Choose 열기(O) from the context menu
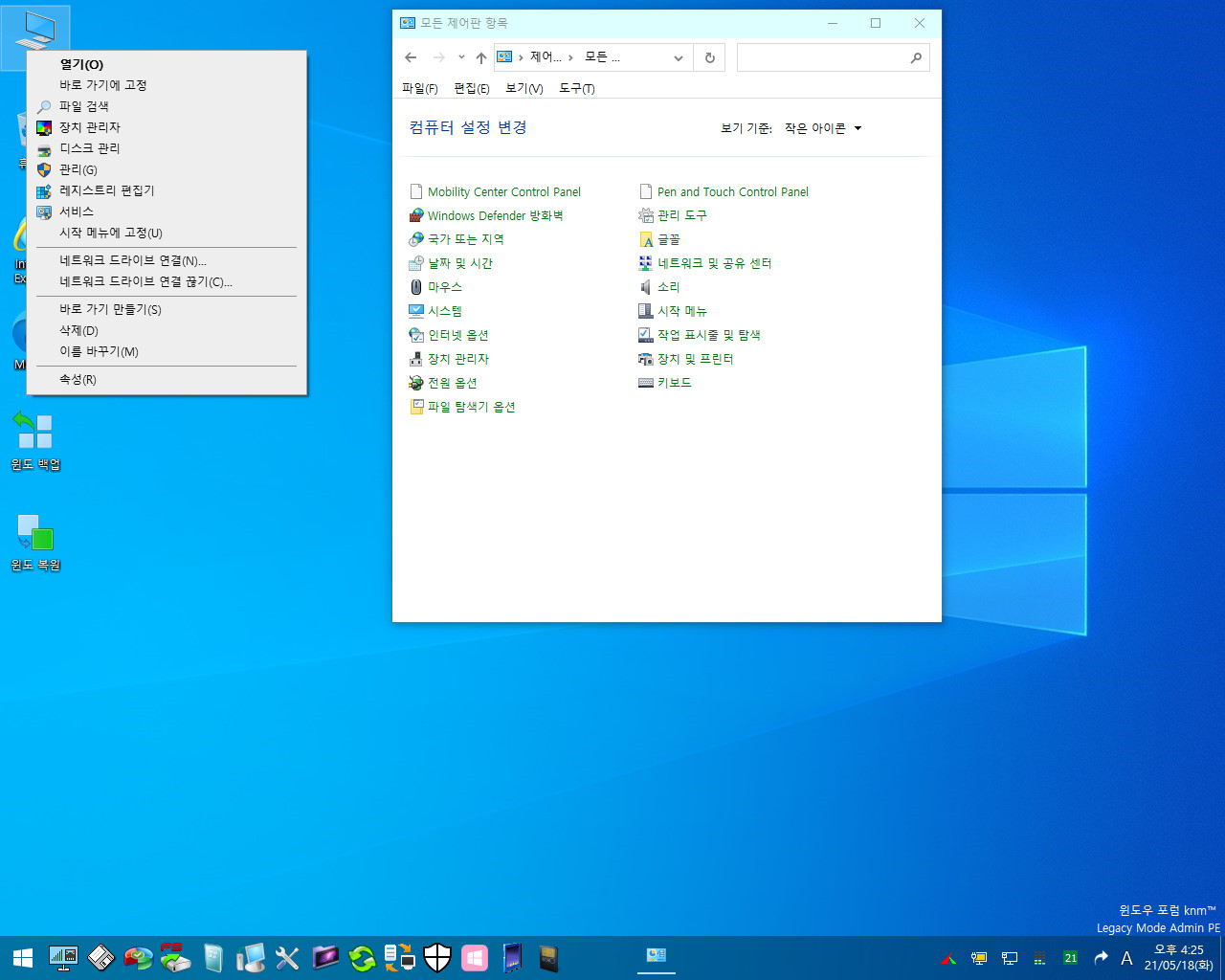This screenshot has height=980, width=1225. tap(167, 64)
